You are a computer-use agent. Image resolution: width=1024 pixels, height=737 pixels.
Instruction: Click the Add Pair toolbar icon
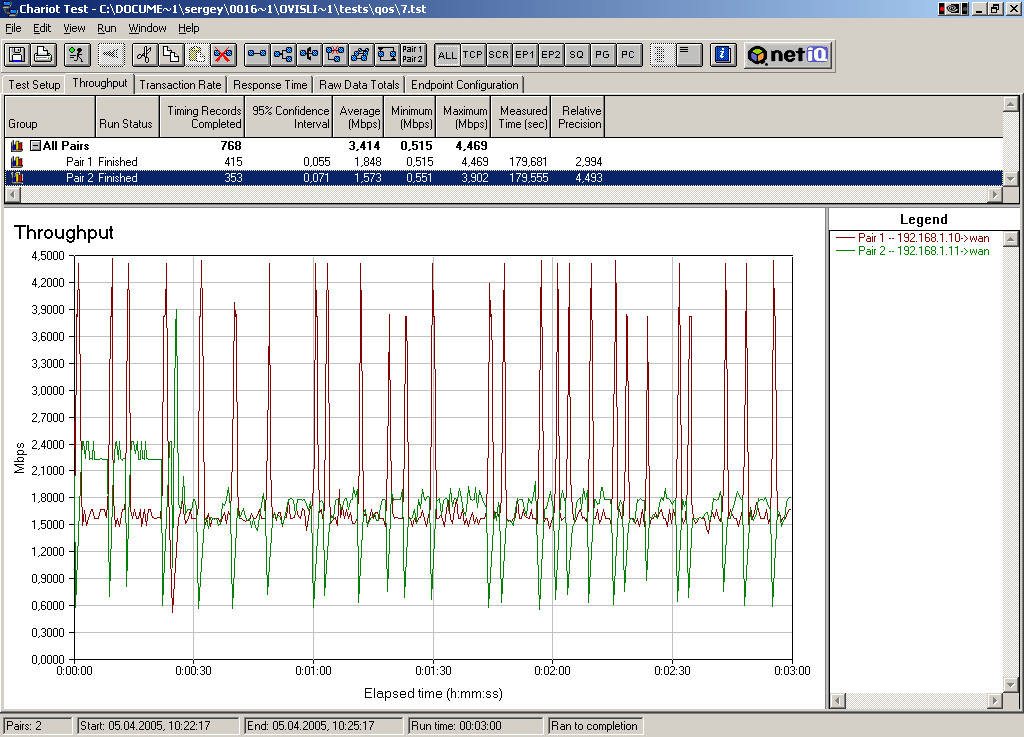coord(257,55)
